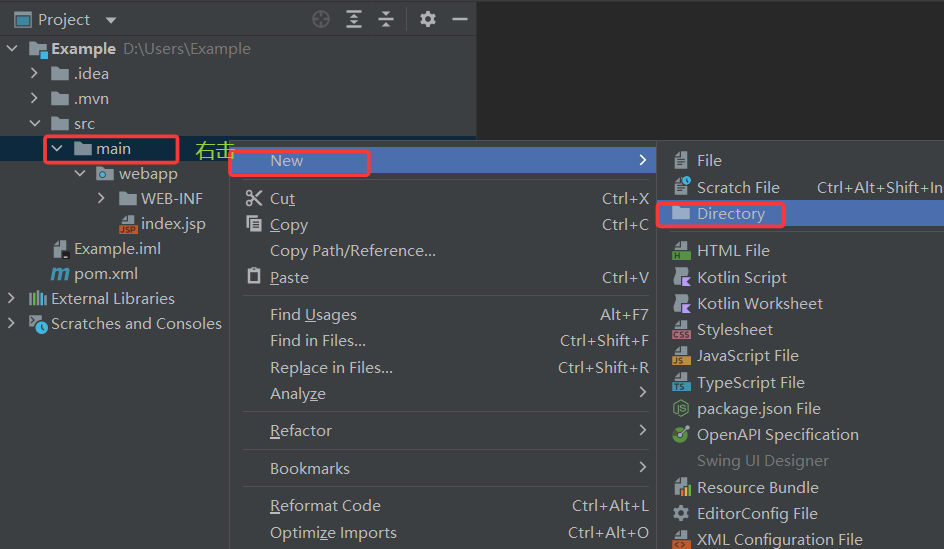Select the .idea folder row

pyautogui.click(x=238, y=73)
